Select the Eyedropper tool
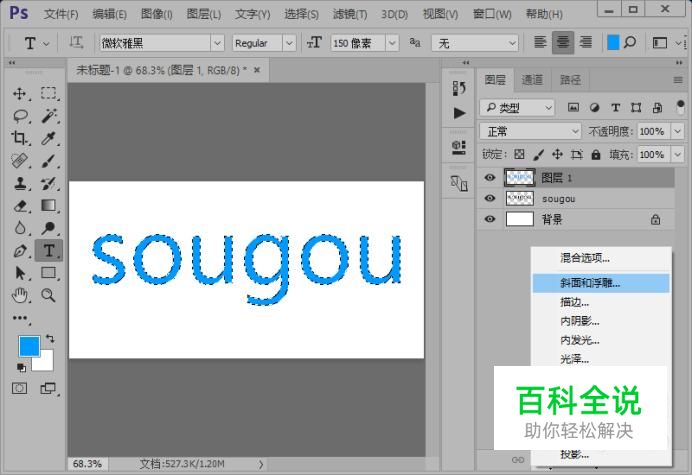 [x=49, y=138]
